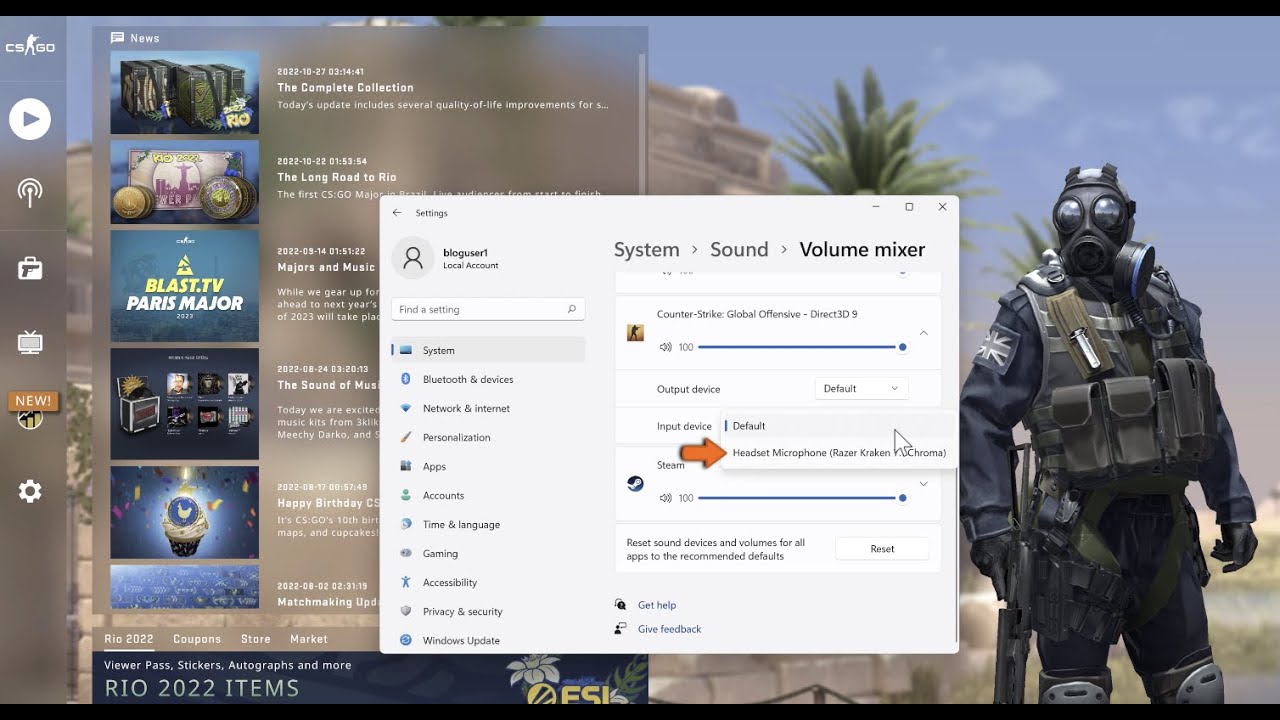The width and height of the screenshot is (1280, 720).
Task: Open Accessibility settings
Action: (x=487, y=582)
